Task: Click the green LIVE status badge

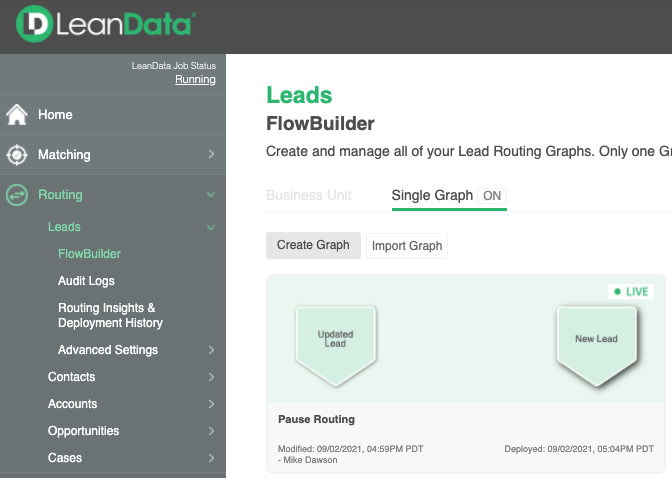Action: (x=631, y=292)
